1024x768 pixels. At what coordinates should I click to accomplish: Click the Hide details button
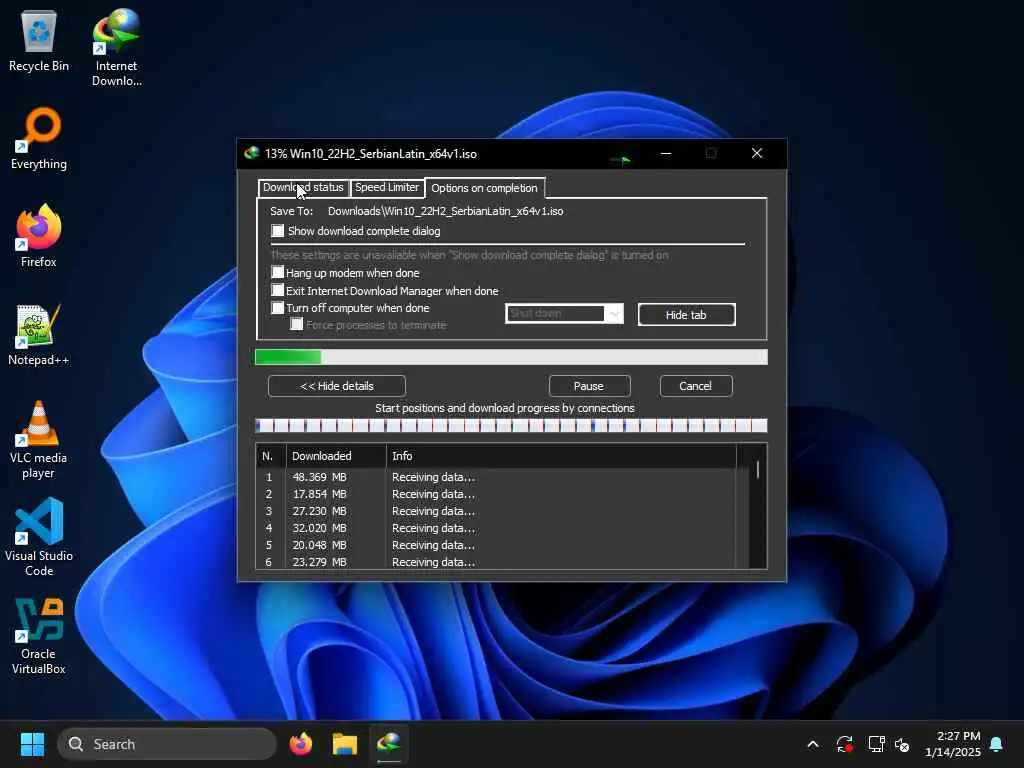pyautogui.click(x=336, y=386)
